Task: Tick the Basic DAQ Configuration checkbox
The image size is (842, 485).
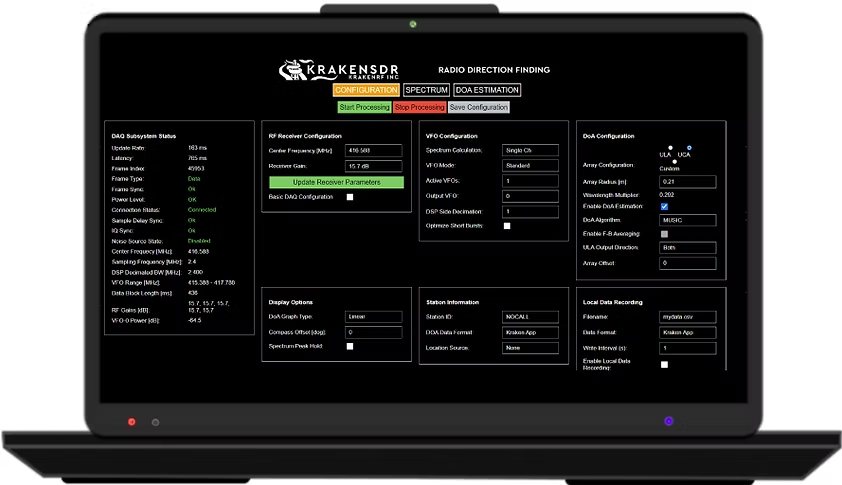Action: (x=350, y=197)
